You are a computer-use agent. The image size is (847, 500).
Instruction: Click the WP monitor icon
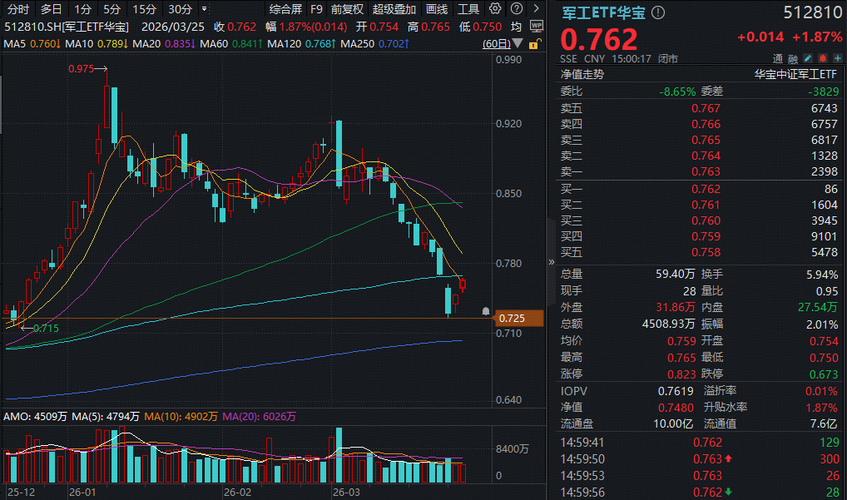(536, 26)
